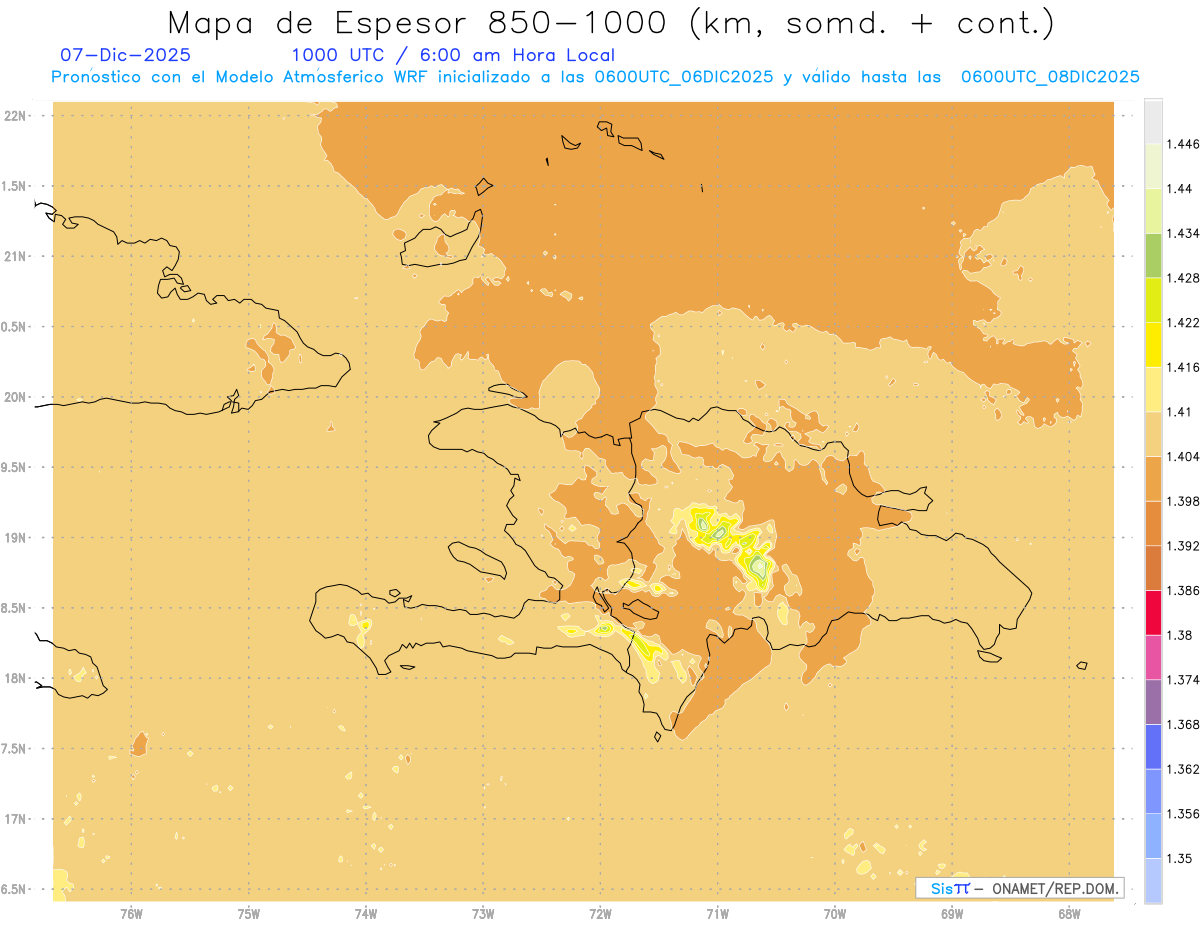Click the '6.5N' latitude label

point(14,889)
